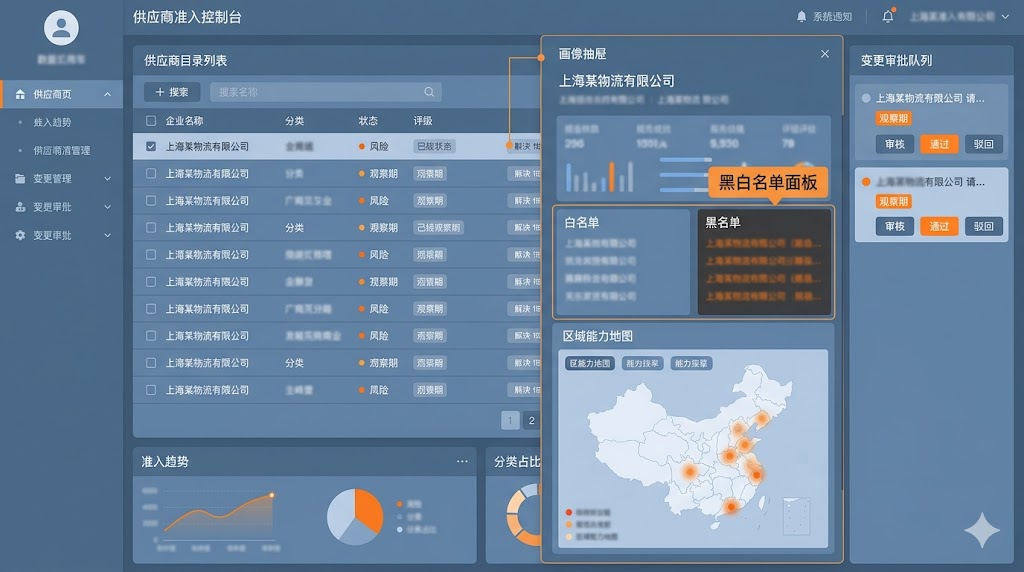Click 审核 on the orange-dot queue card
Screen dimensions: 1024x572
(x=895, y=226)
